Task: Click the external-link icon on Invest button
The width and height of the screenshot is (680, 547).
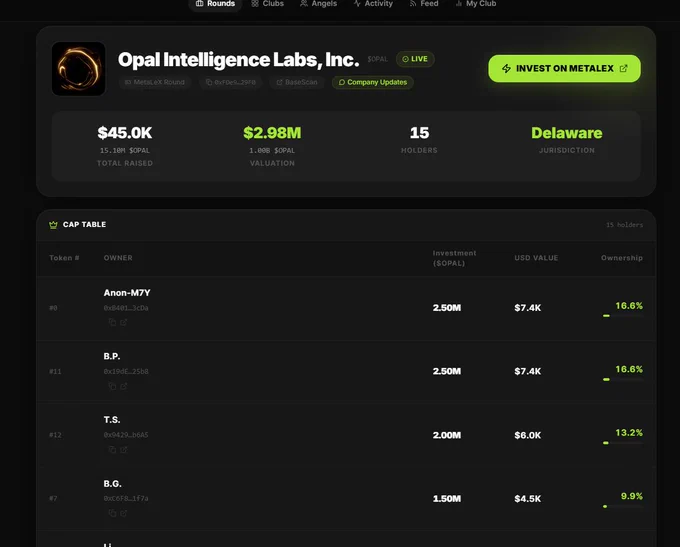Action: tap(624, 68)
